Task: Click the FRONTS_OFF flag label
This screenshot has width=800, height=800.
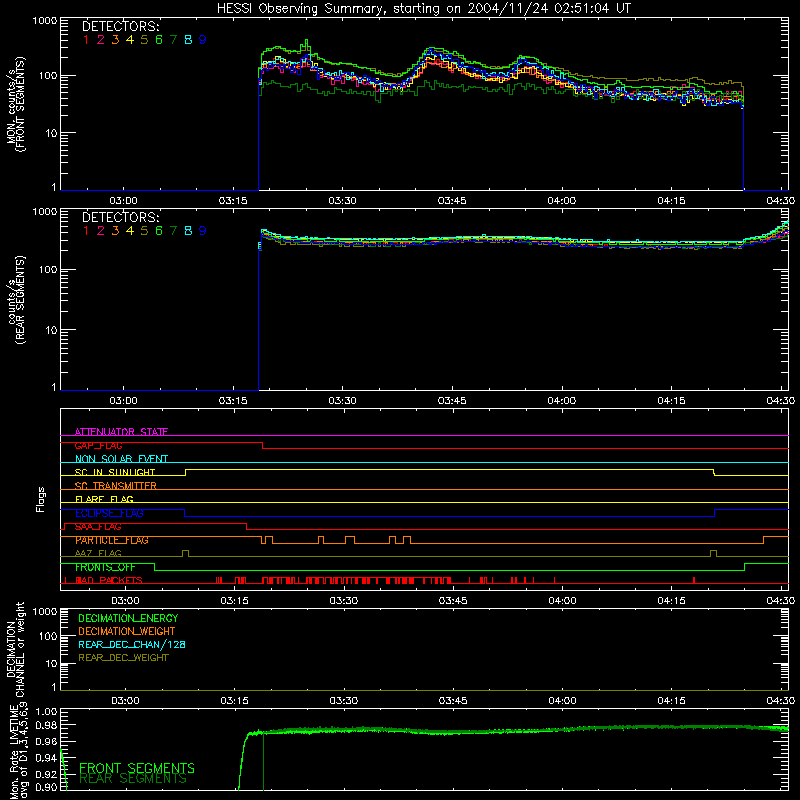Action: click(x=105, y=567)
